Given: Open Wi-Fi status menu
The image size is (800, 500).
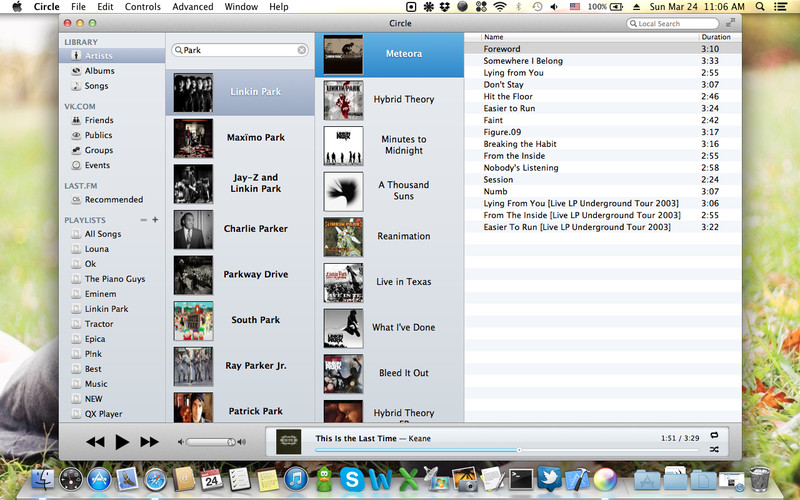Looking at the screenshot, I should tap(499, 7).
